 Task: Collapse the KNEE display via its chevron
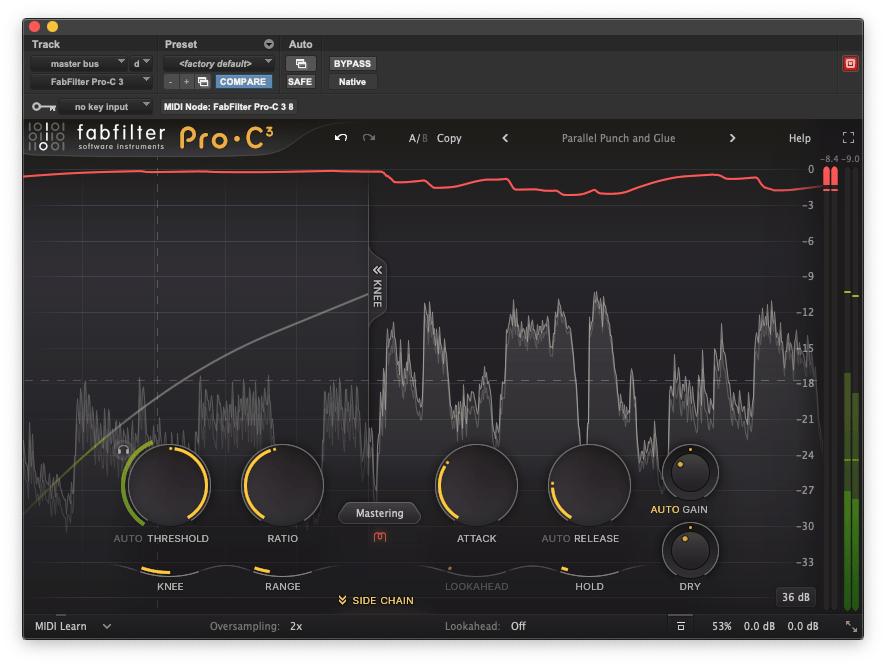[377, 271]
